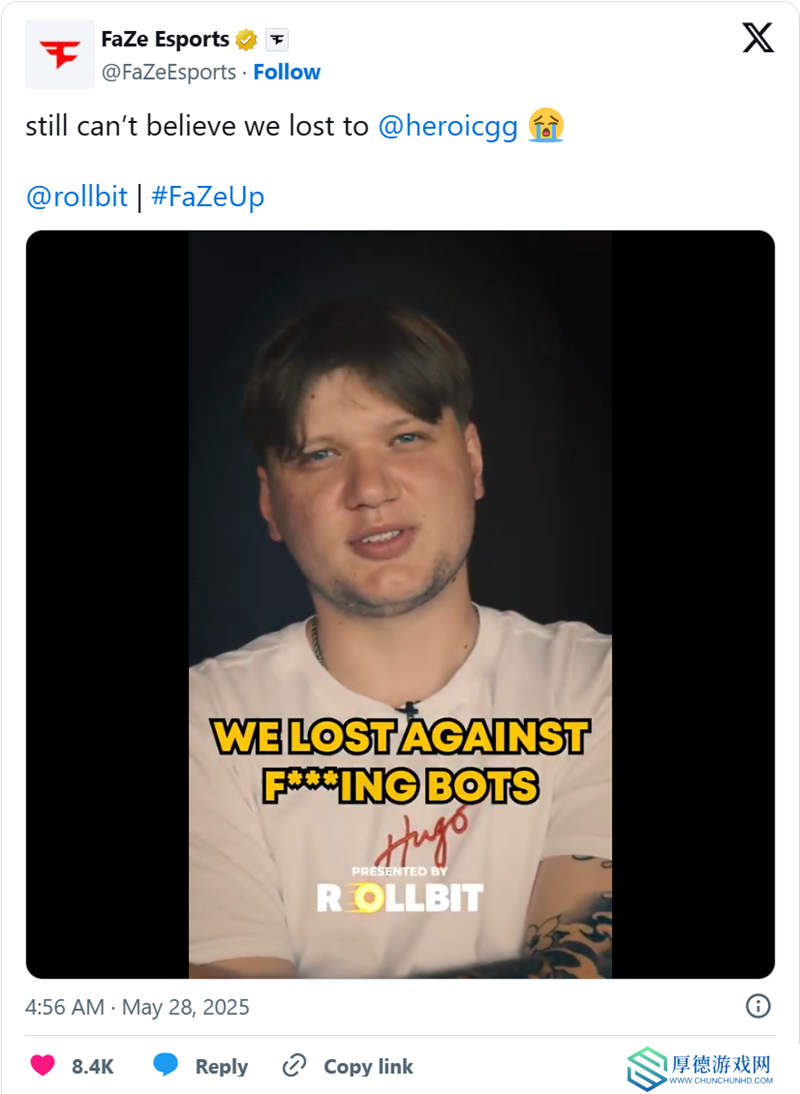Click the blue reply speech bubble icon

(165, 1065)
